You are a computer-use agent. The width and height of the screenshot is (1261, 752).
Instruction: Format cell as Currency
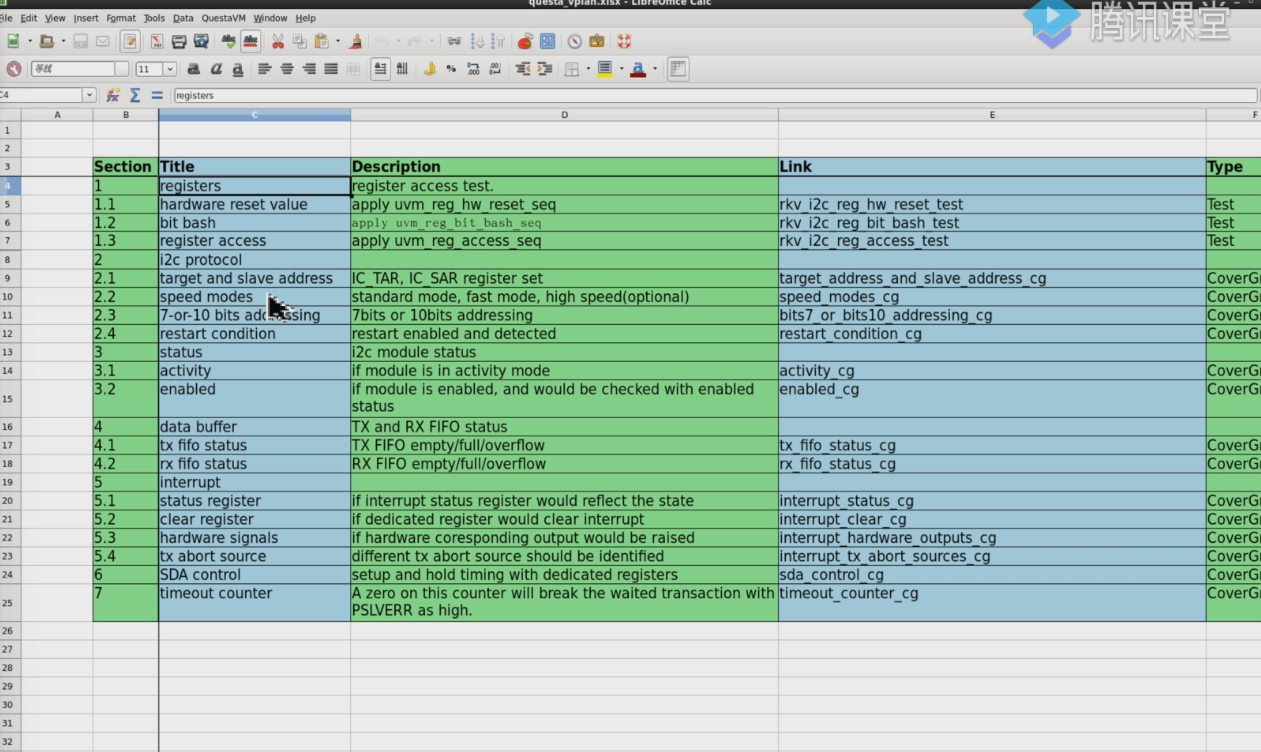point(429,69)
